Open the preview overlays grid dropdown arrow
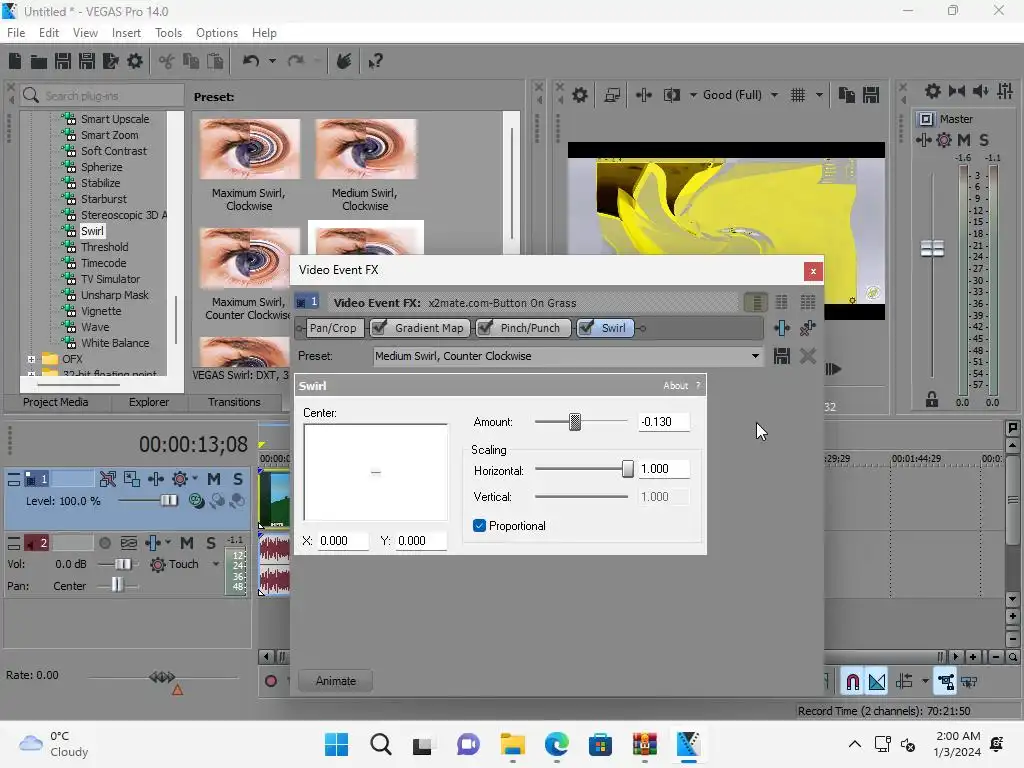 tap(819, 95)
